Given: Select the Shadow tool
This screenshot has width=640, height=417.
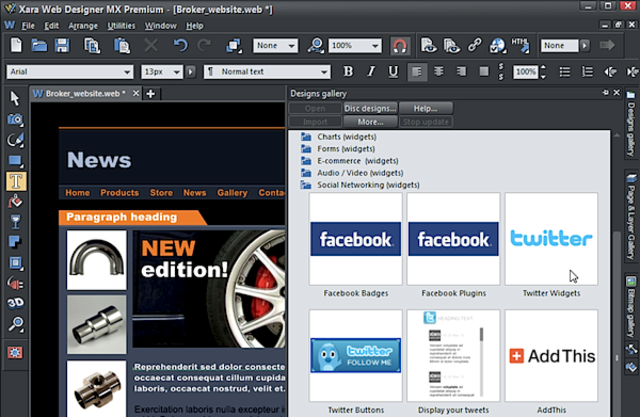Looking at the screenshot, I should point(15,242).
